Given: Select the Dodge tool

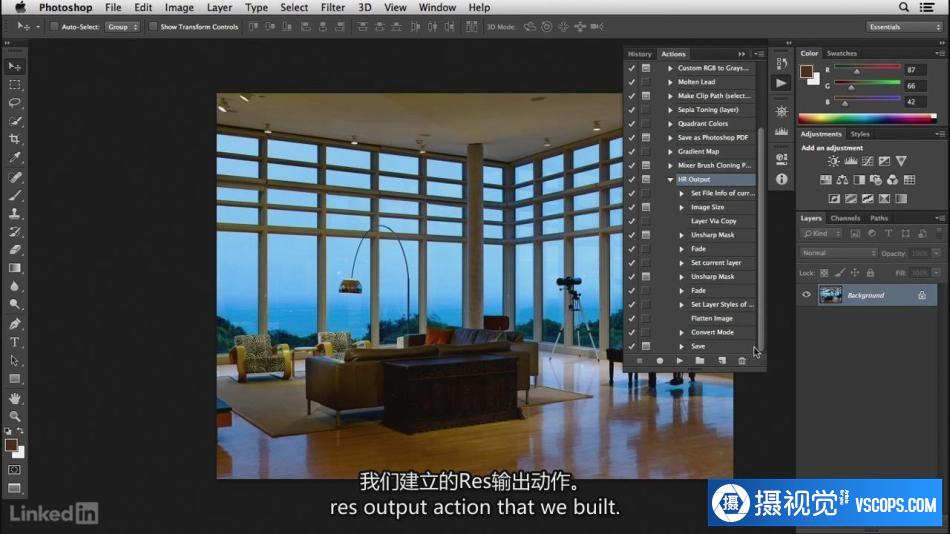Looking at the screenshot, I should coord(15,304).
